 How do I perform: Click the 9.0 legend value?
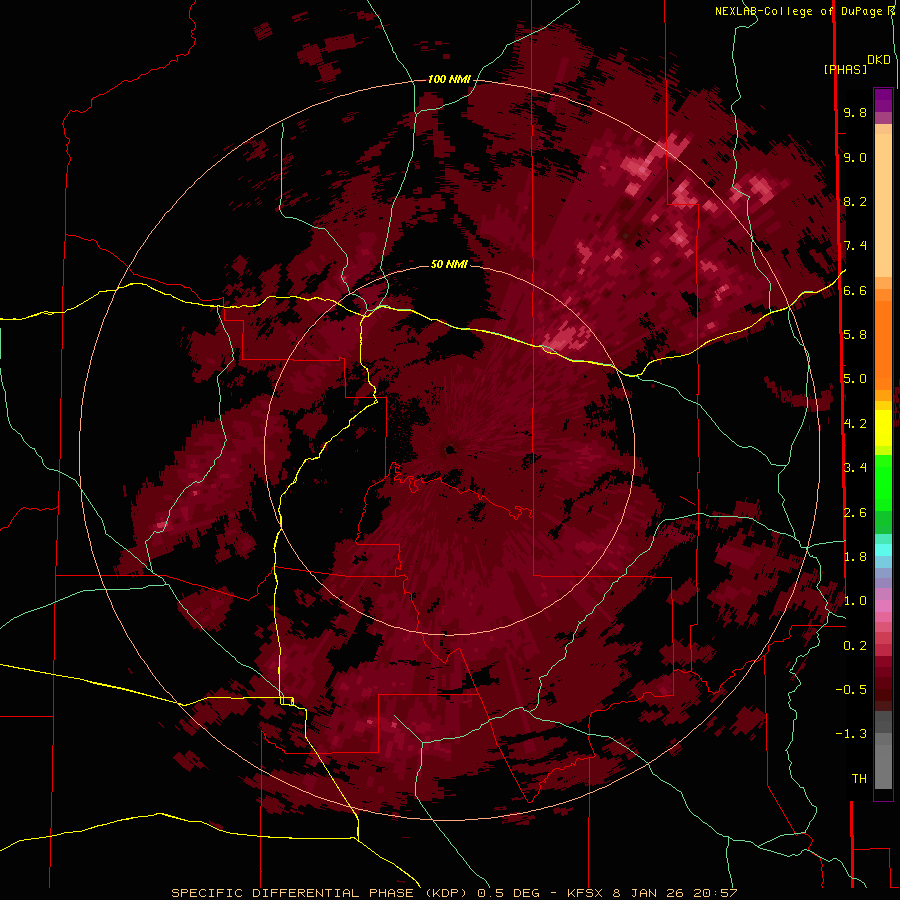pos(855,157)
